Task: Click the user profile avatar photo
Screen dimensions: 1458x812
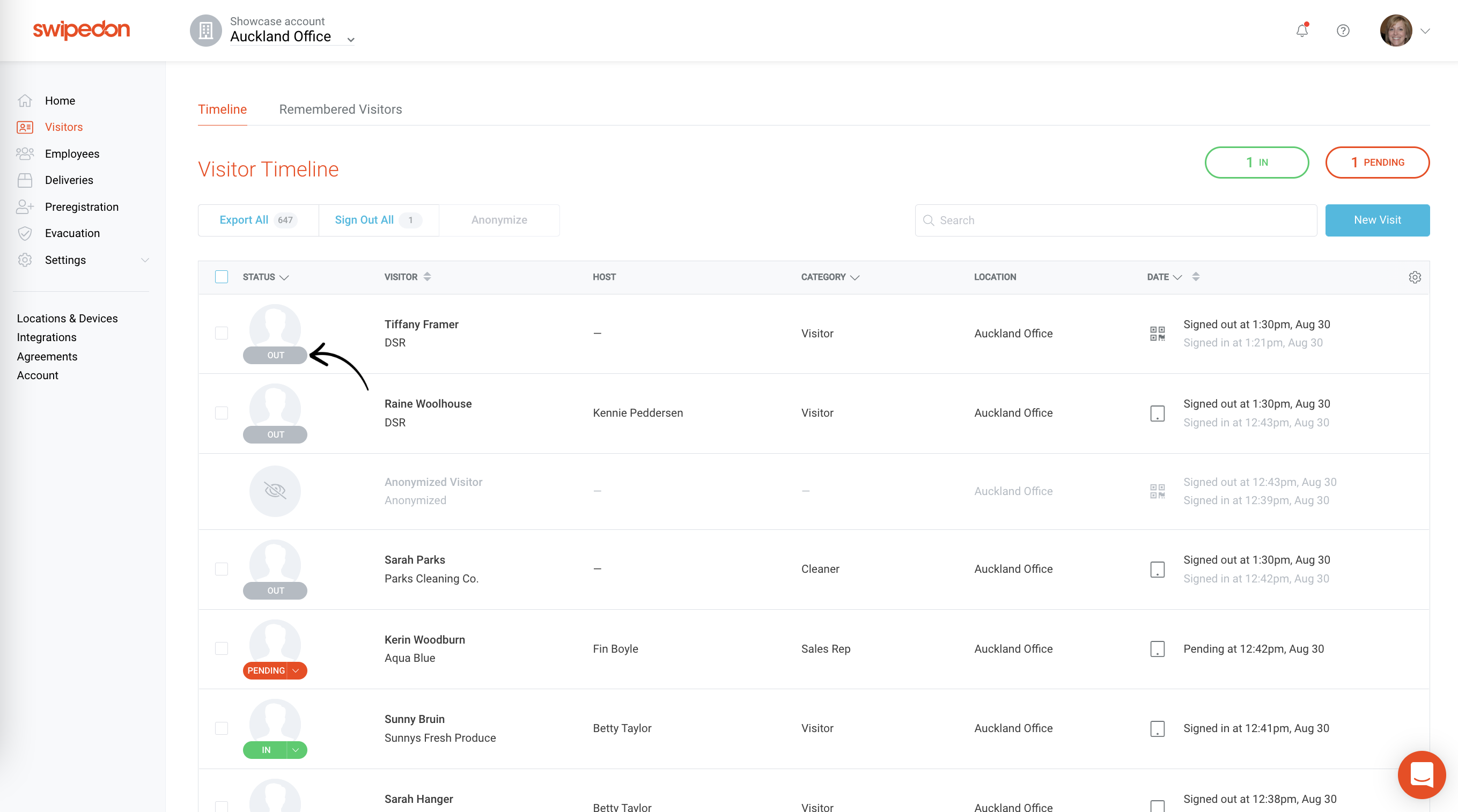Action: 1396,31
